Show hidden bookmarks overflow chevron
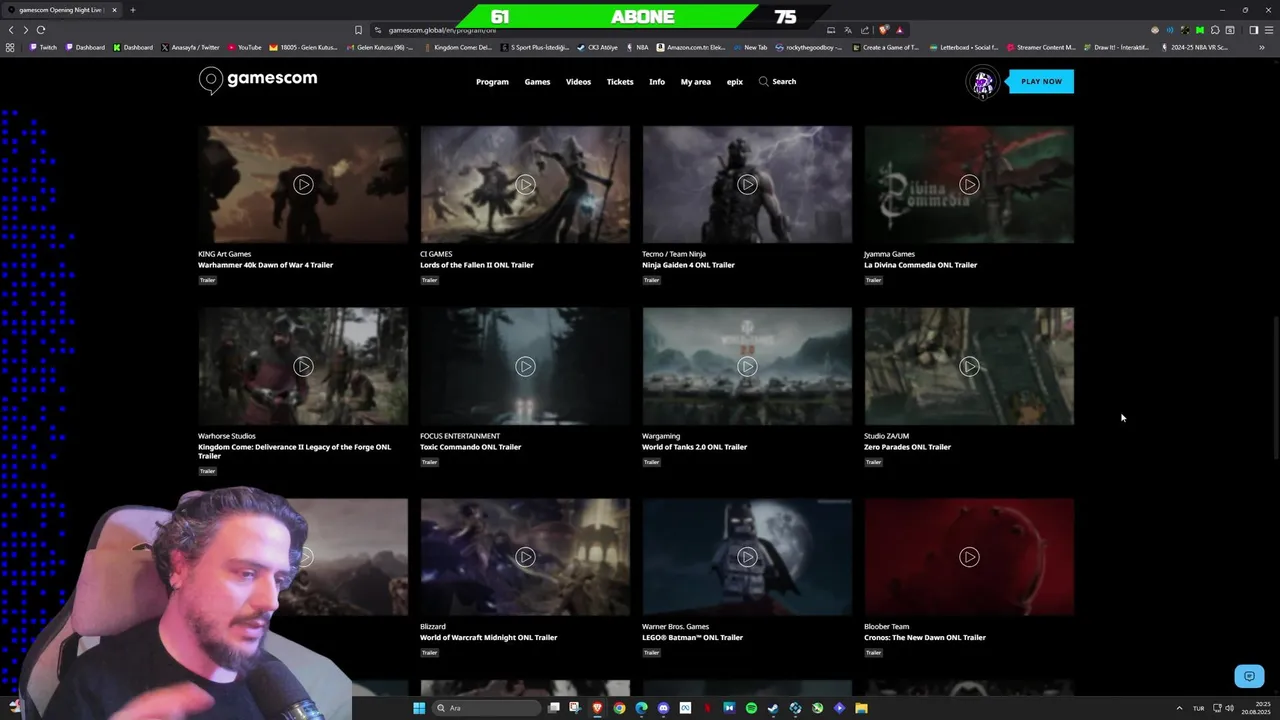 point(1262,47)
